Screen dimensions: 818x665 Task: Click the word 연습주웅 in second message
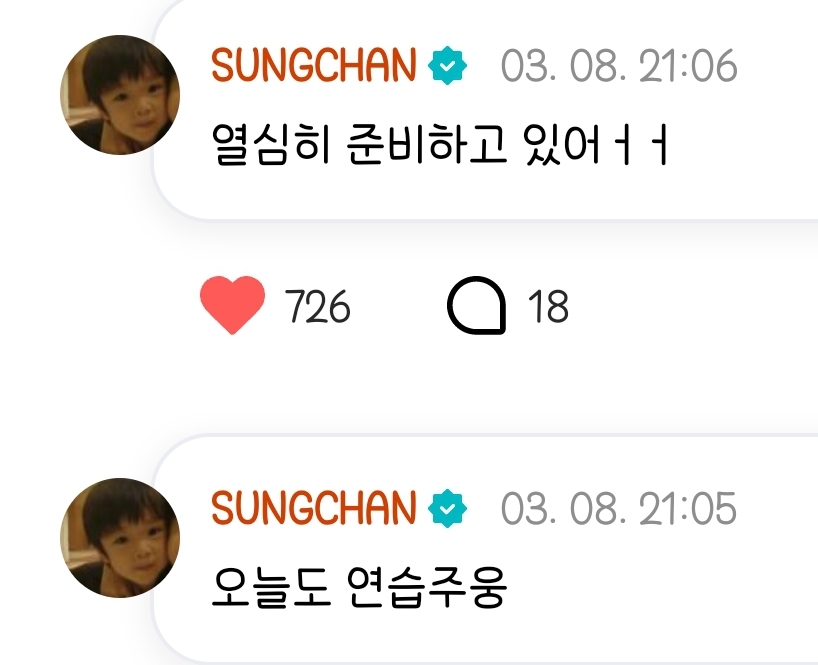coord(426,588)
